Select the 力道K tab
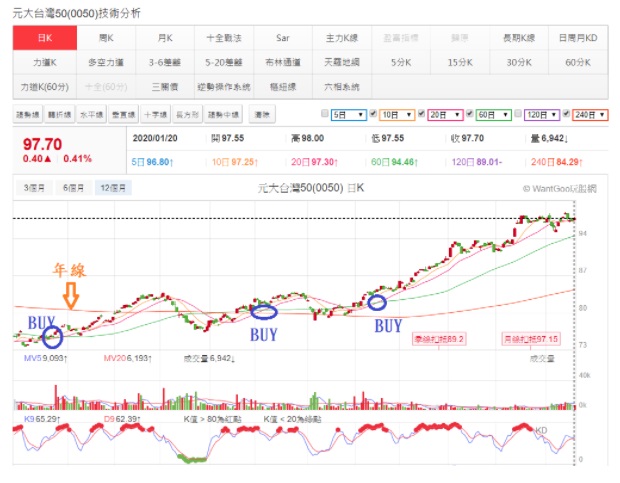Screen dimensions: 620x483 45,62
